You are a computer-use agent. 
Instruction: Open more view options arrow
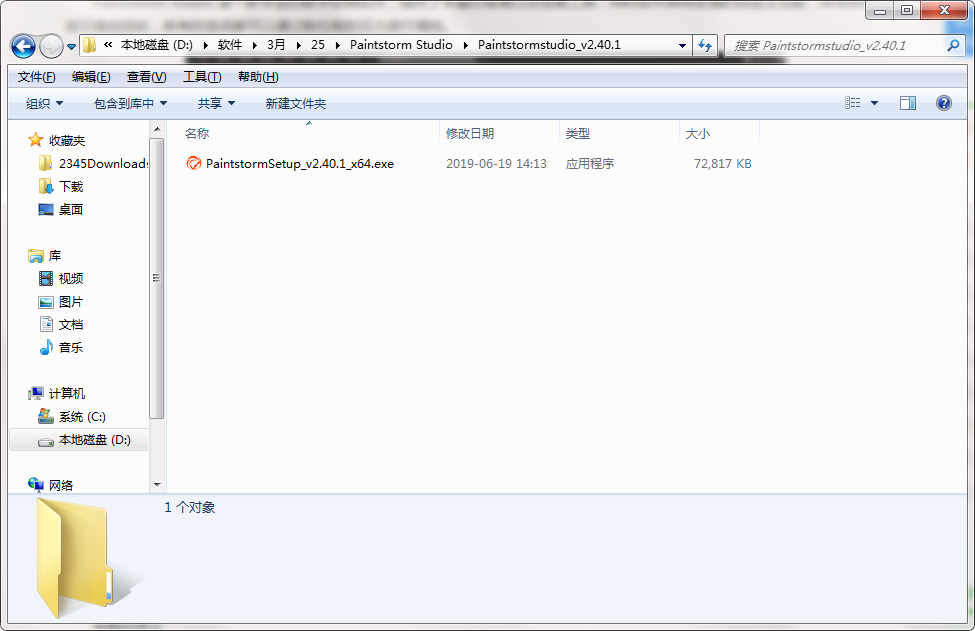[x=874, y=103]
